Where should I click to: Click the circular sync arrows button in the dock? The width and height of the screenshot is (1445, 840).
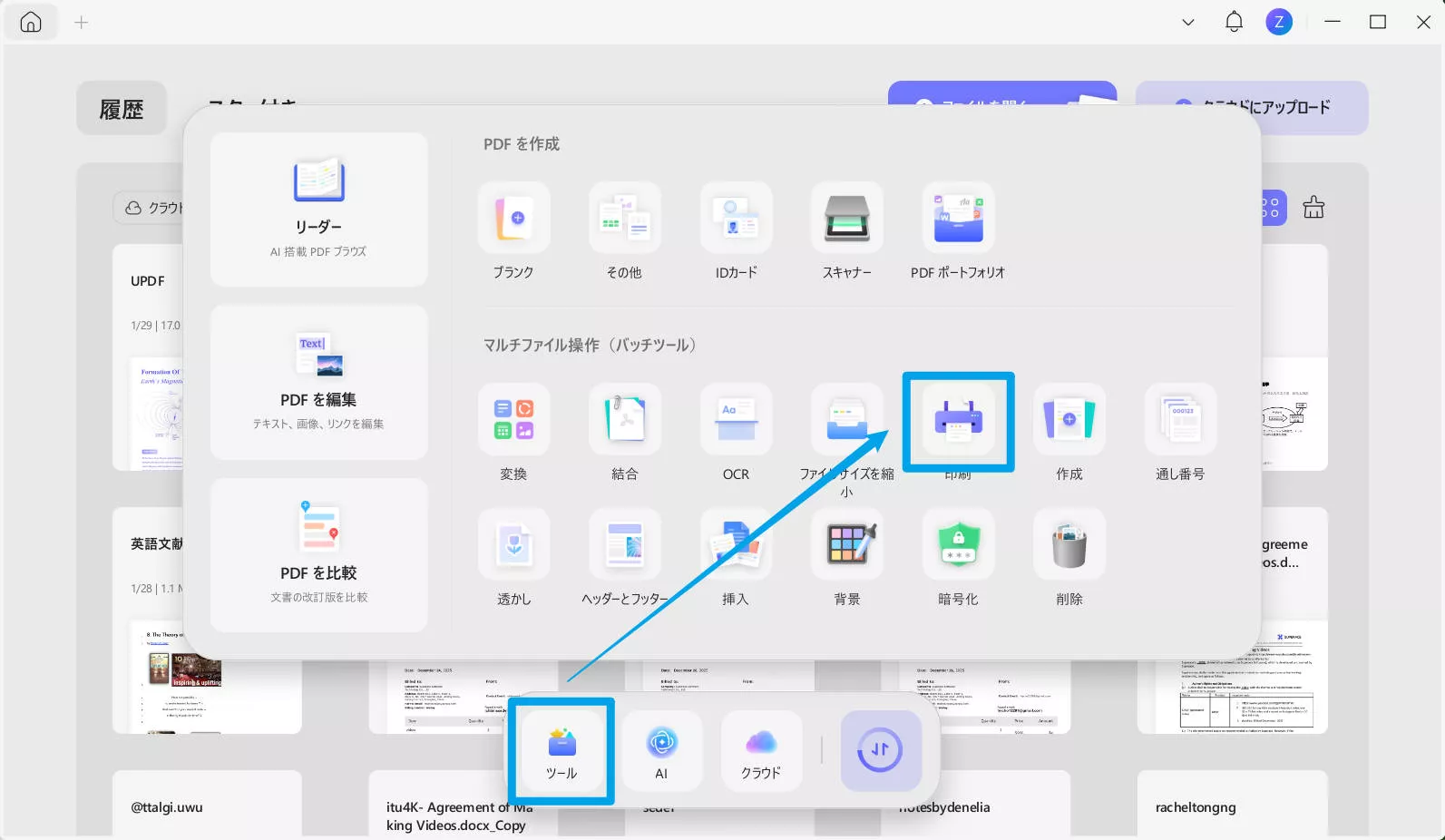[x=881, y=751]
